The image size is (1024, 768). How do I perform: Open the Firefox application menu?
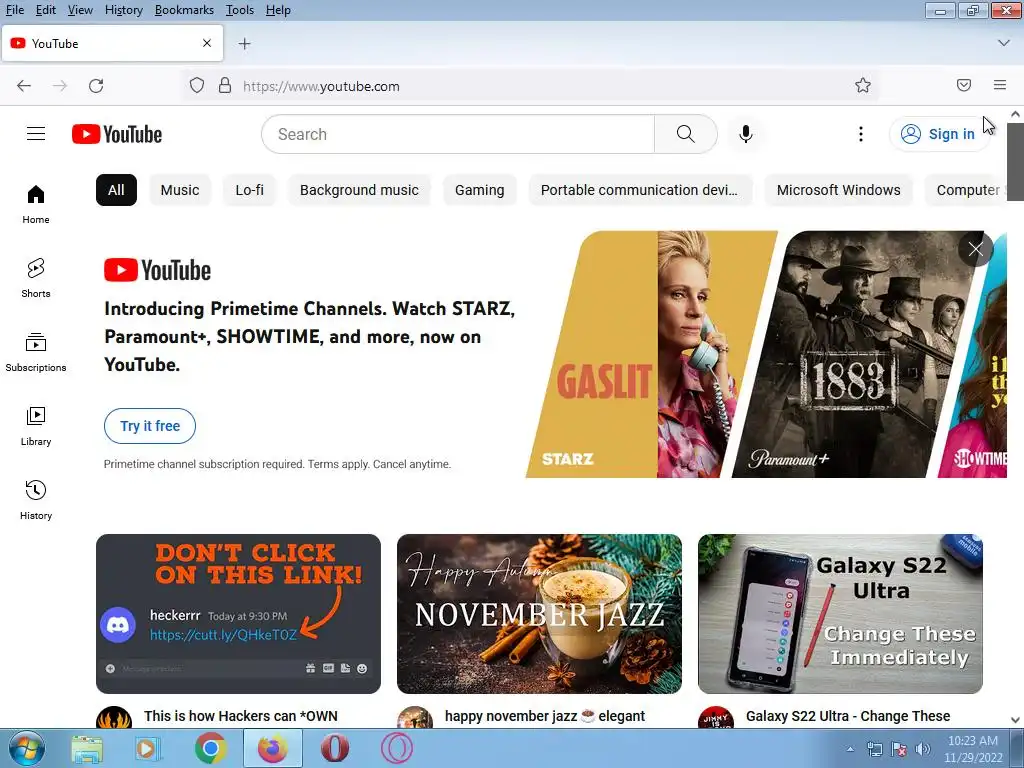pyautogui.click(x=1000, y=85)
